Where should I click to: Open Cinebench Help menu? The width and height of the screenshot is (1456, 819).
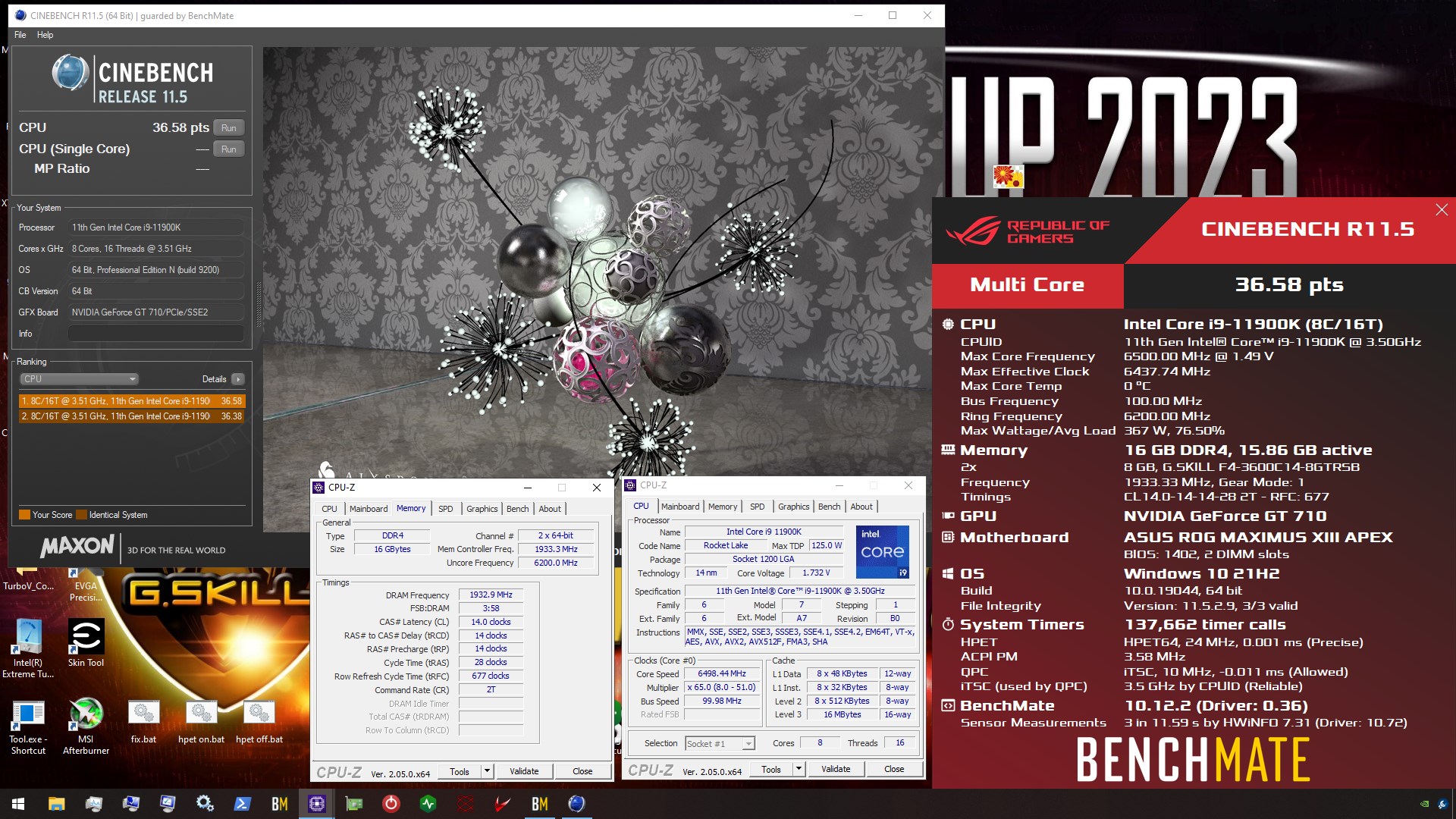coord(45,35)
